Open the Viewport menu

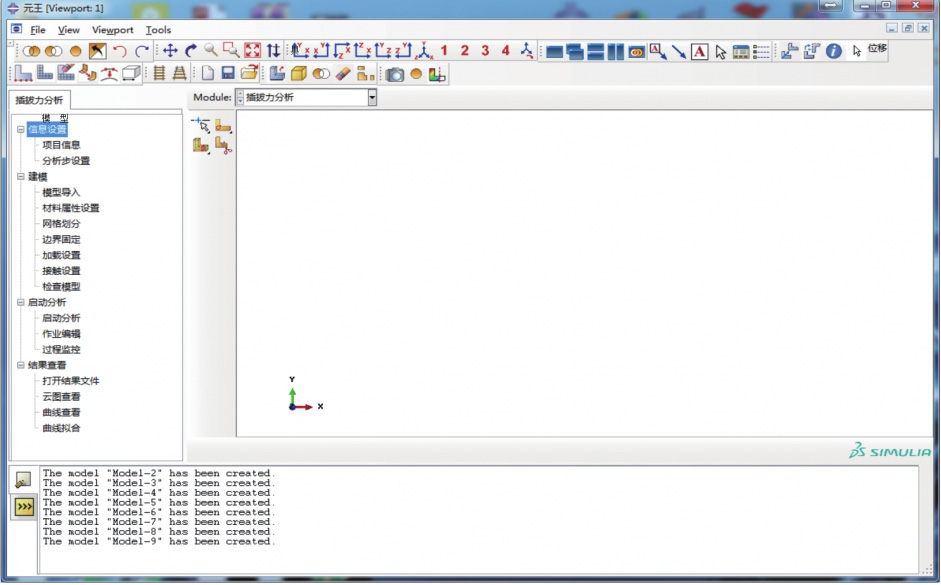pos(112,30)
